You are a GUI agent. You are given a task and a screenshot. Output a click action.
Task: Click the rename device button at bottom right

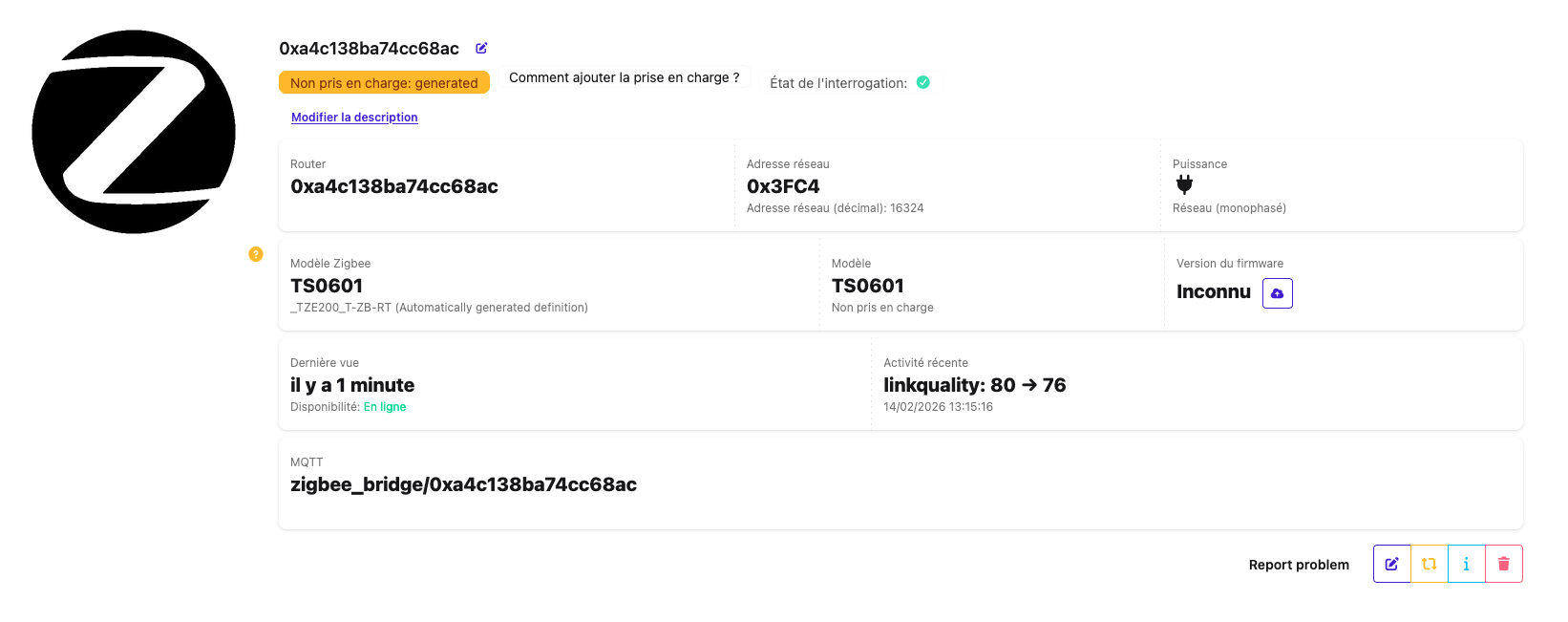[1391, 564]
